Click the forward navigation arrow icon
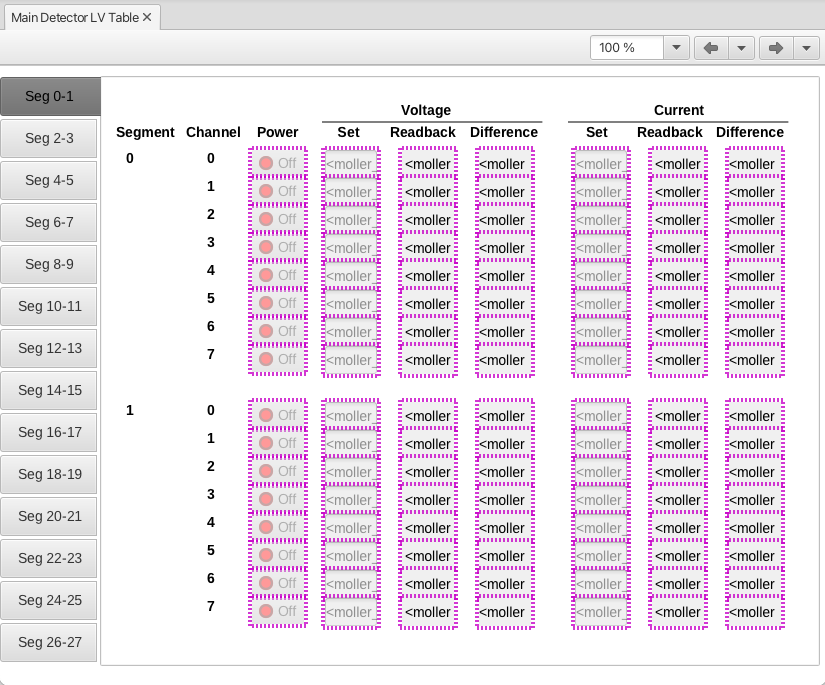This screenshot has height=685, width=825. pyautogui.click(x=776, y=48)
